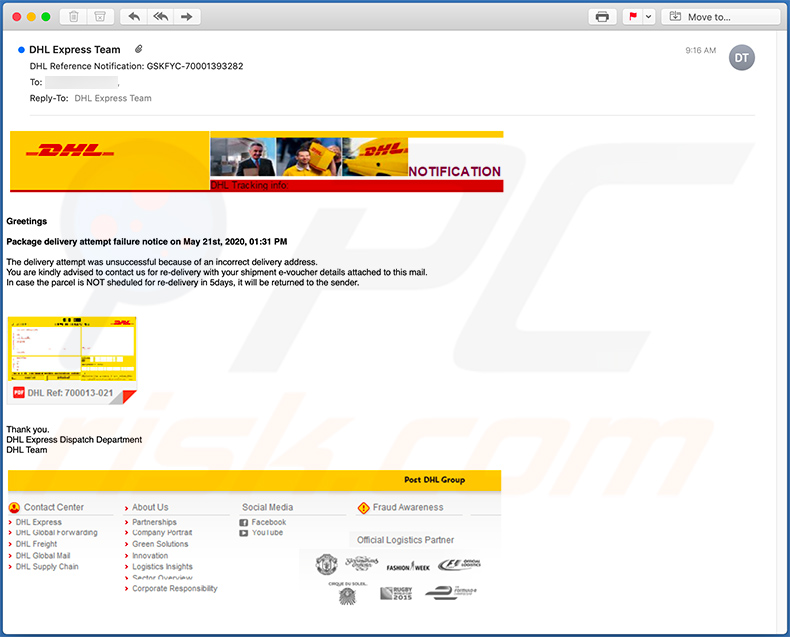Viewport: 790px width, 637px height.
Task: Click the blurred To recipient field
Action: point(82,82)
